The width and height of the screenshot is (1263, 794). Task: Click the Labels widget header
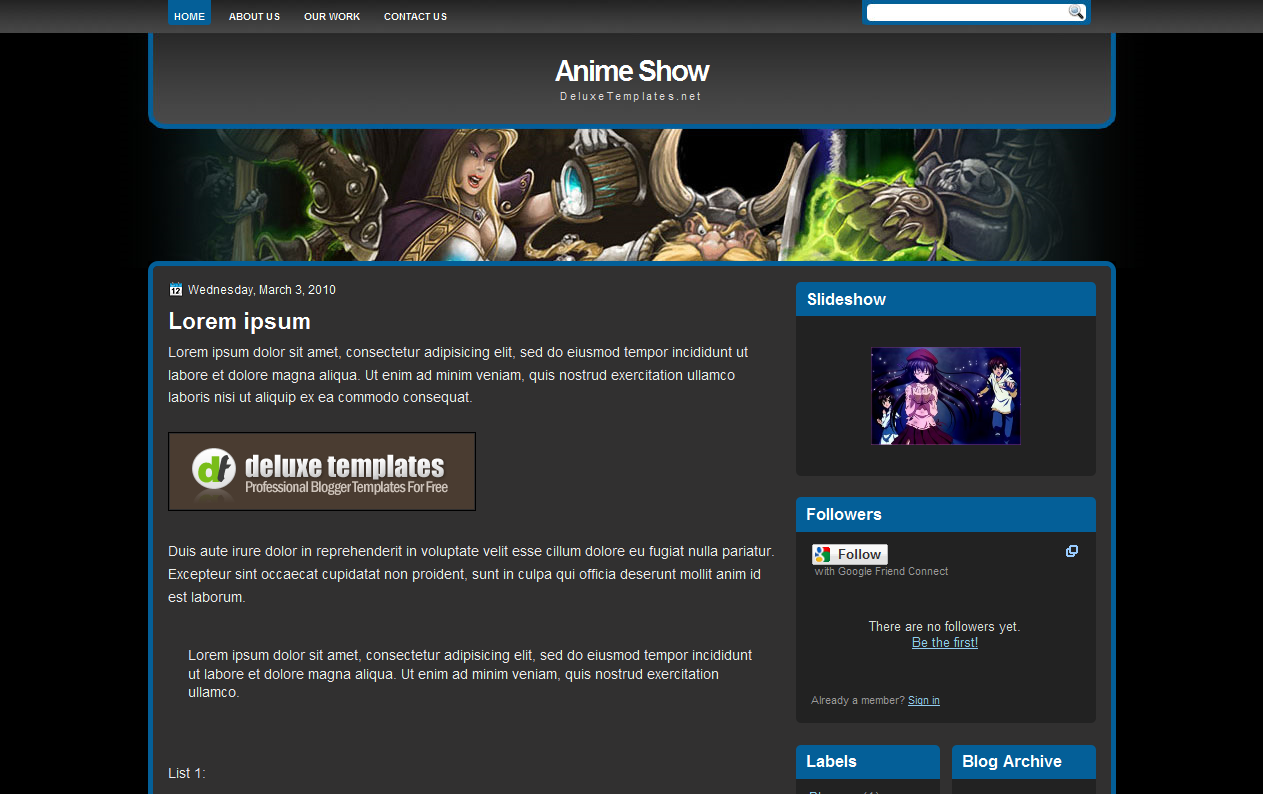[868, 761]
